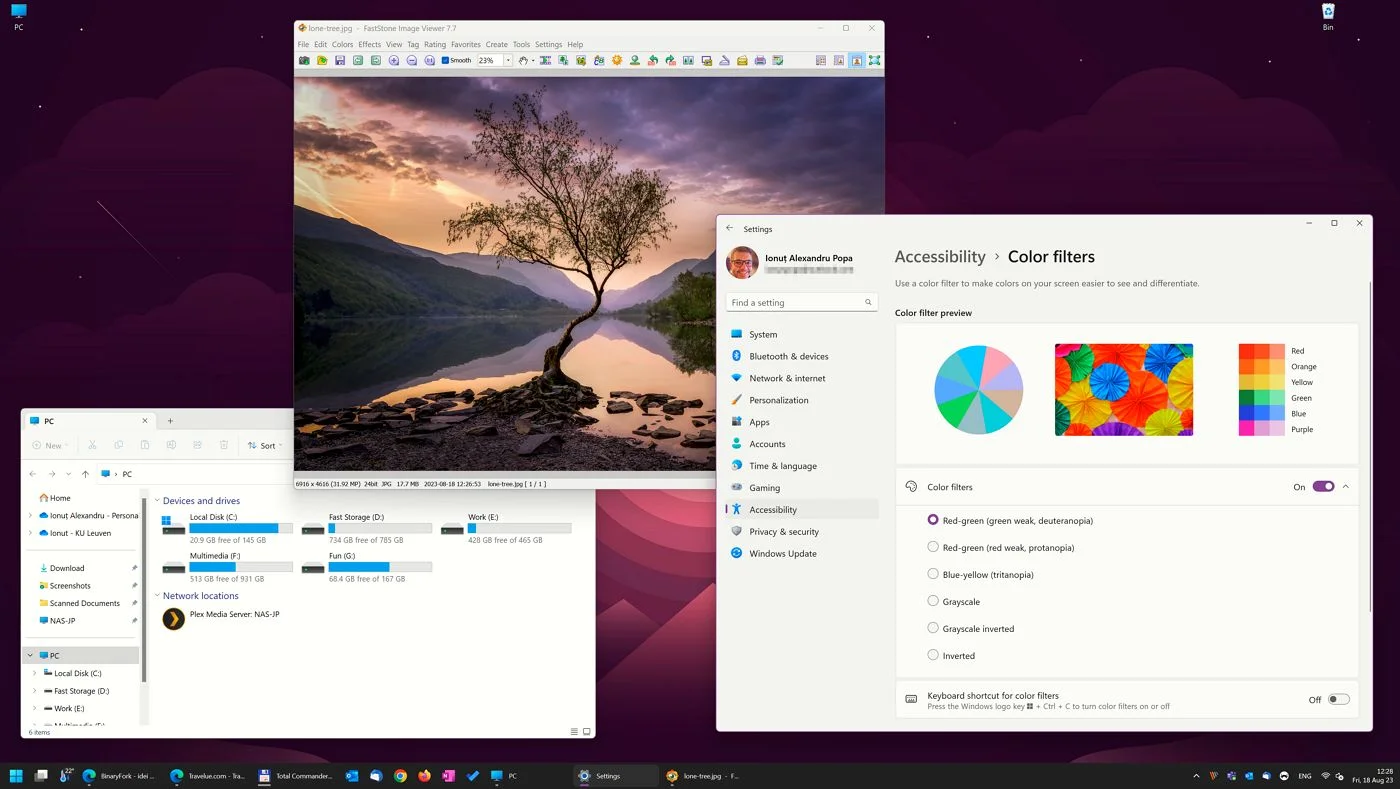Expand Fast Storage (D:) in Explorer tree
1400x789 pixels.
pyautogui.click(x=35, y=691)
